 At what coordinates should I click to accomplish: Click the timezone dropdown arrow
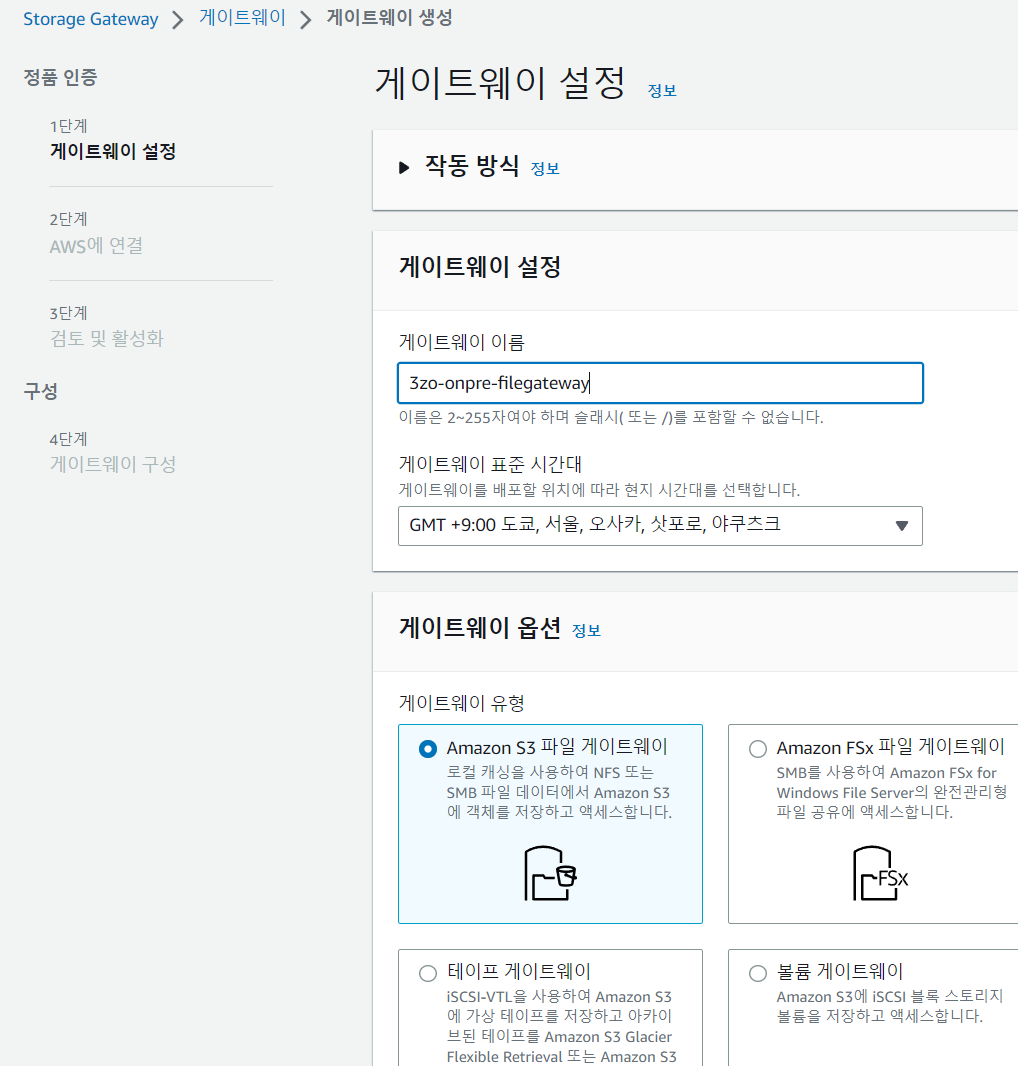(x=902, y=526)
